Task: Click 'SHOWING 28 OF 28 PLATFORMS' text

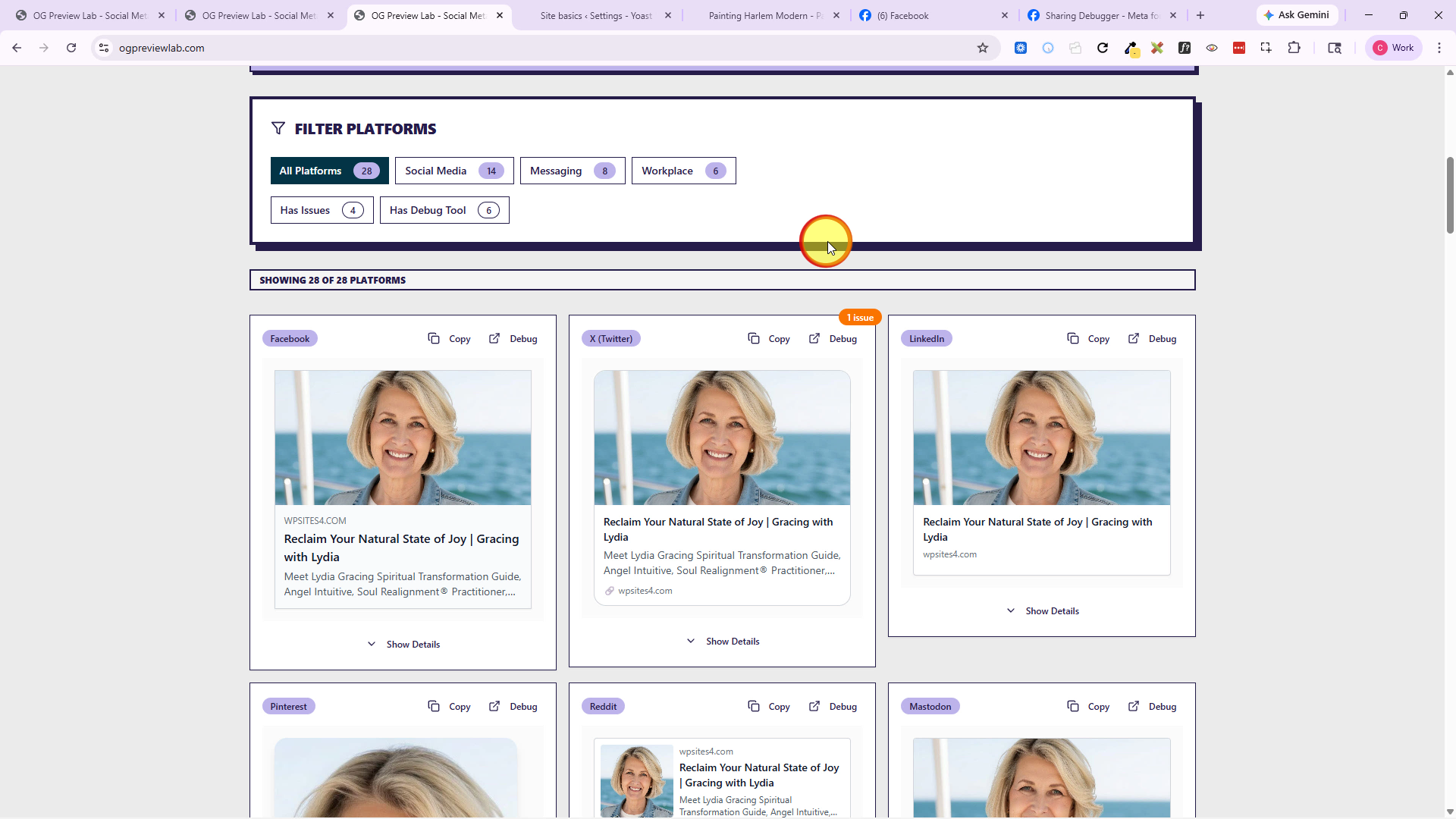Action: [x=332, y=281]
